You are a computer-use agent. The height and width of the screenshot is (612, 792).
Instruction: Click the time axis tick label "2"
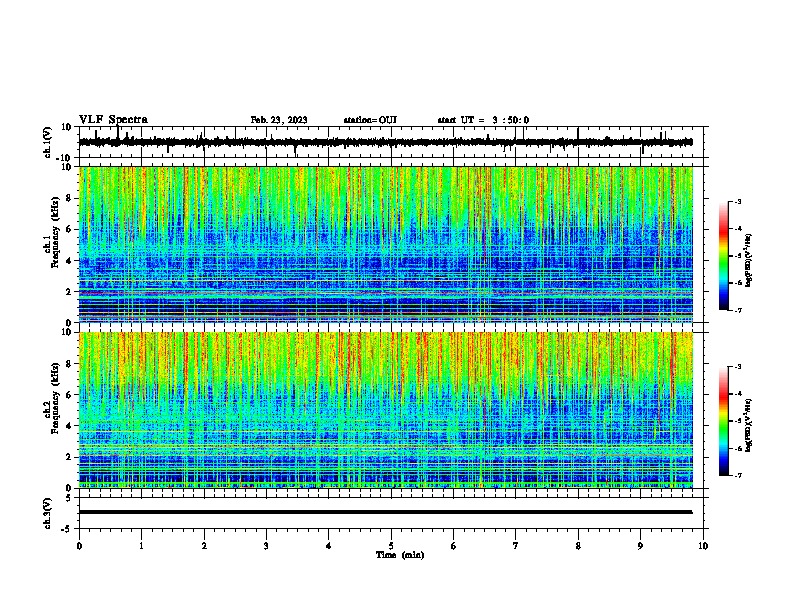[204, 546]
